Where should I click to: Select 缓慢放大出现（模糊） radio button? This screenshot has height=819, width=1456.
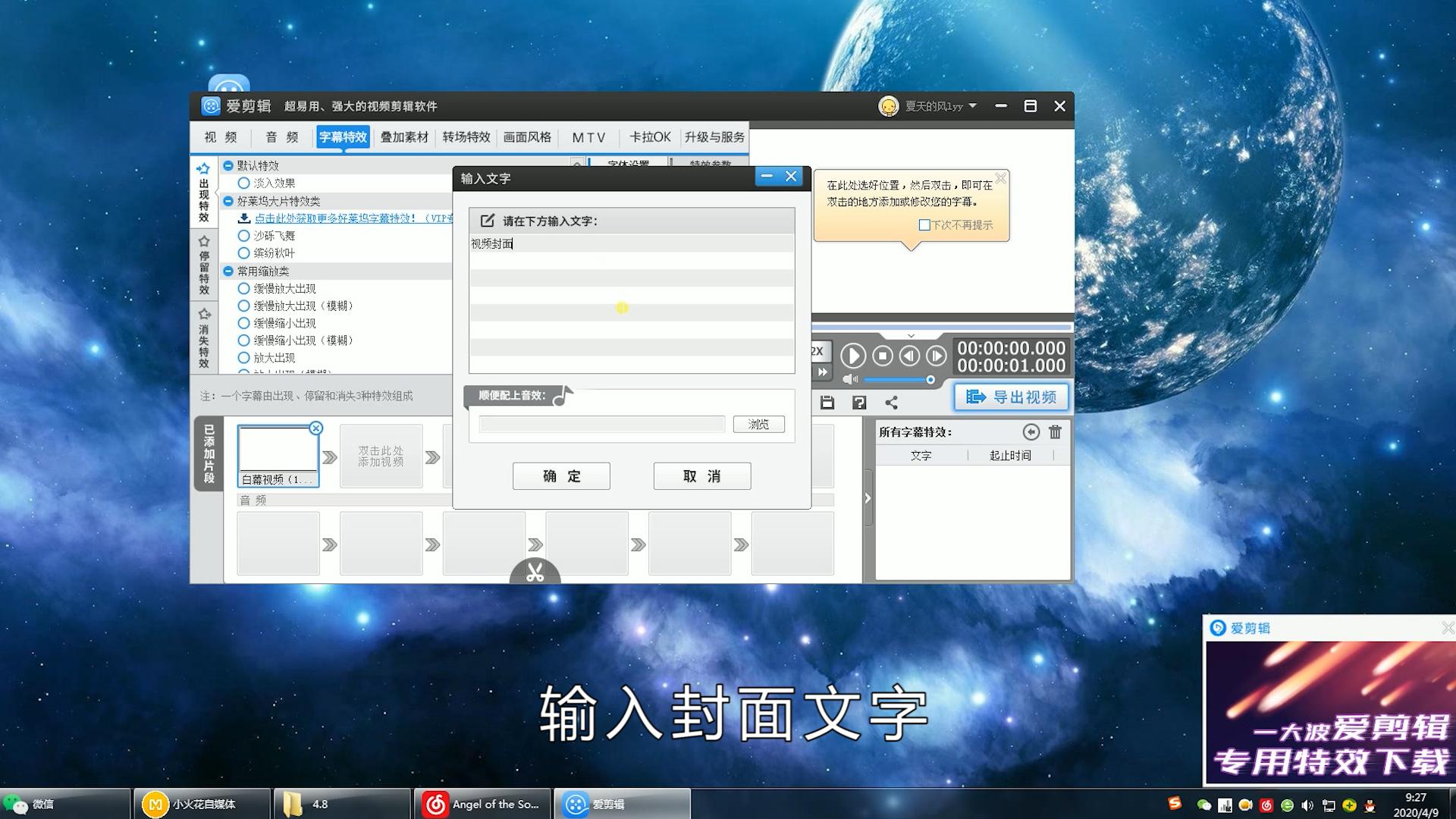(x=243, y=306)
